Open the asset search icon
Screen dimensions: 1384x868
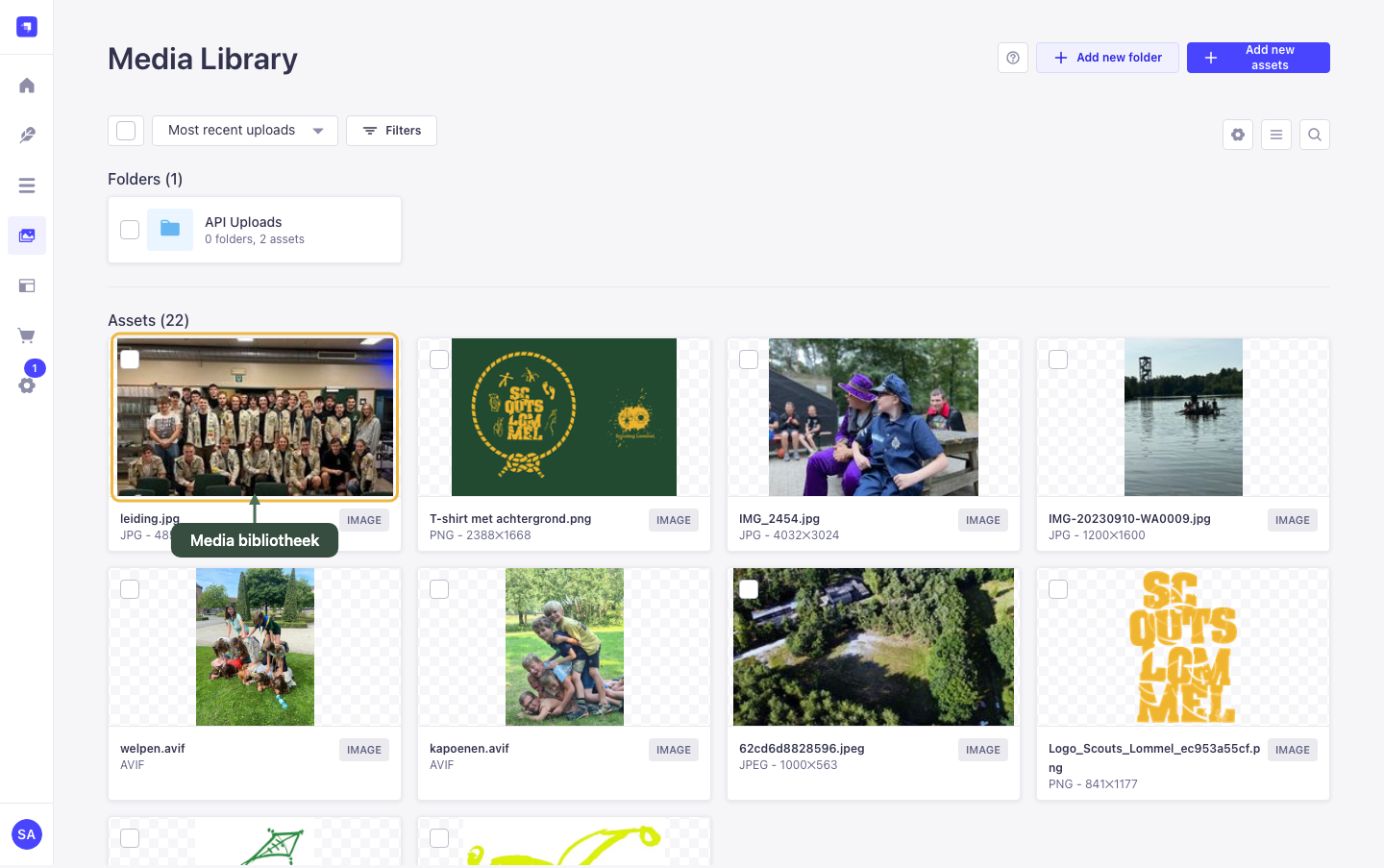coord(1315,135)
